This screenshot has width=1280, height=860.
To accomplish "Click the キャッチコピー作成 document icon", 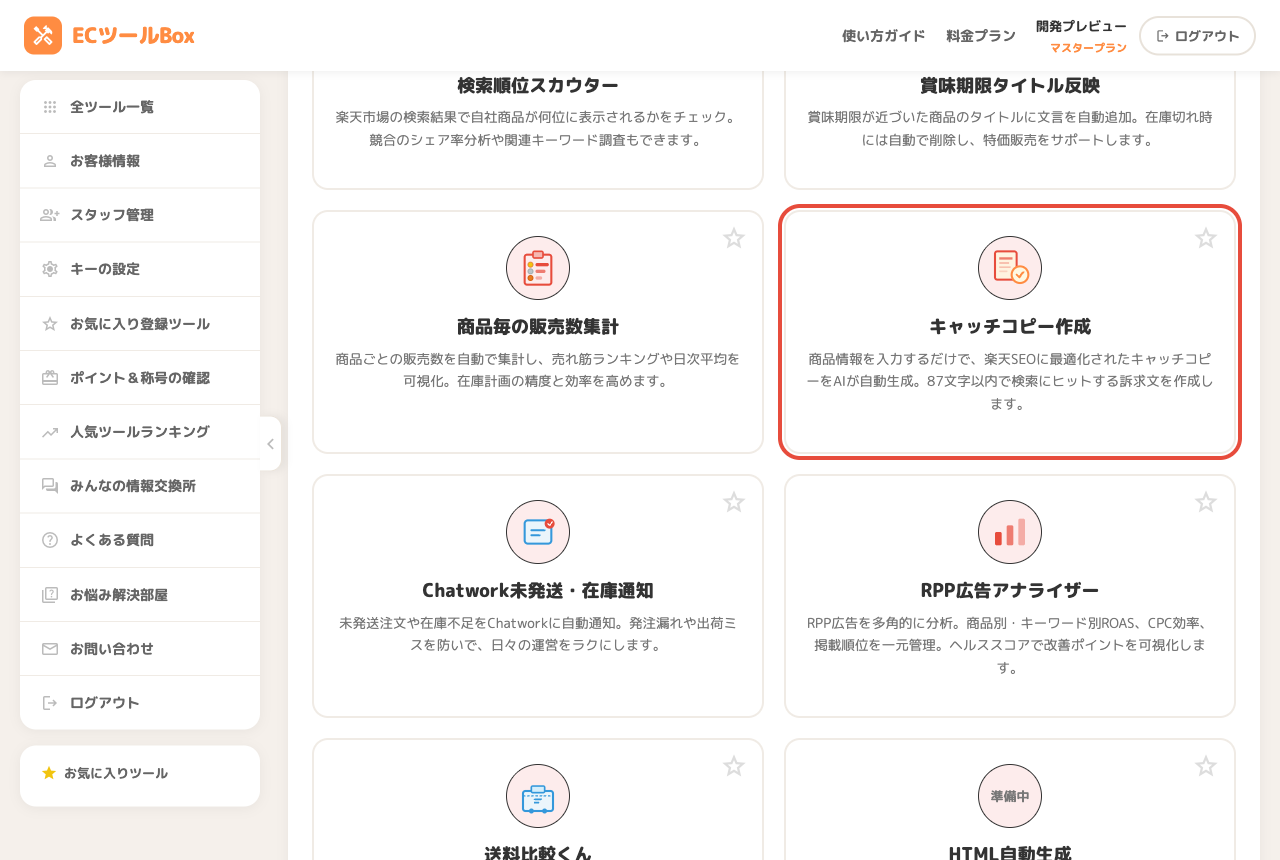I will (1010, 268).
